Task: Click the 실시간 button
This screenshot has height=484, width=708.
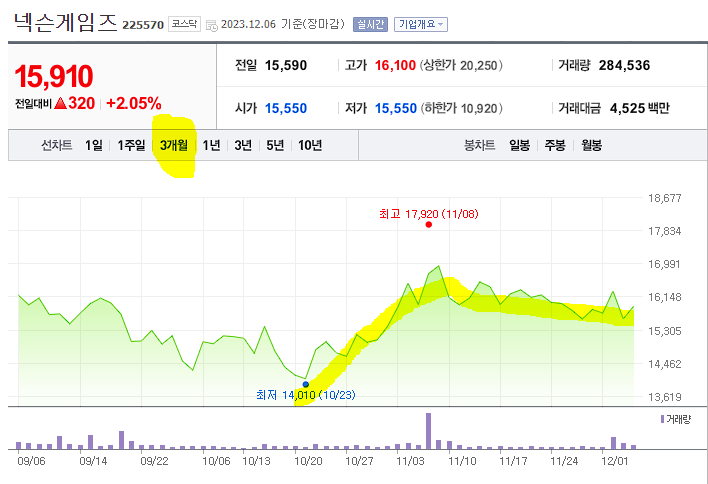Action: click(x=370, y=24)
